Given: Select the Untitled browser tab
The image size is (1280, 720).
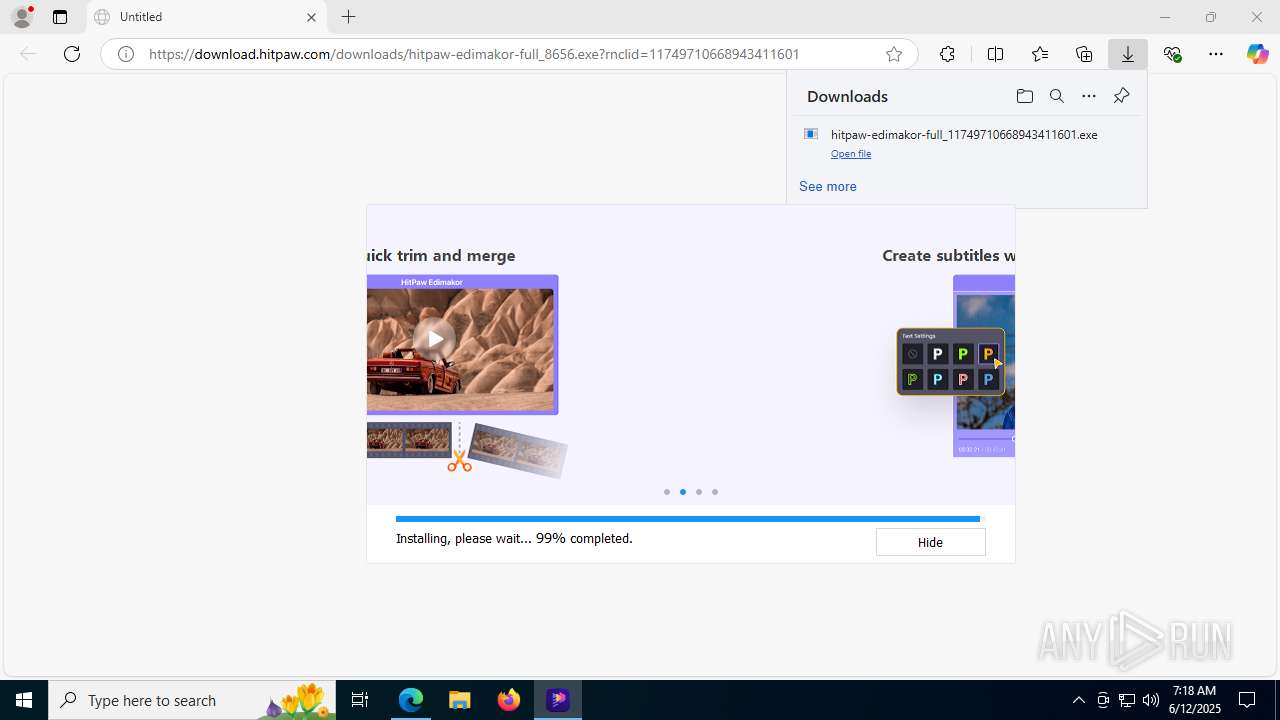Looking at the screenshot, I should click(206, 17).
